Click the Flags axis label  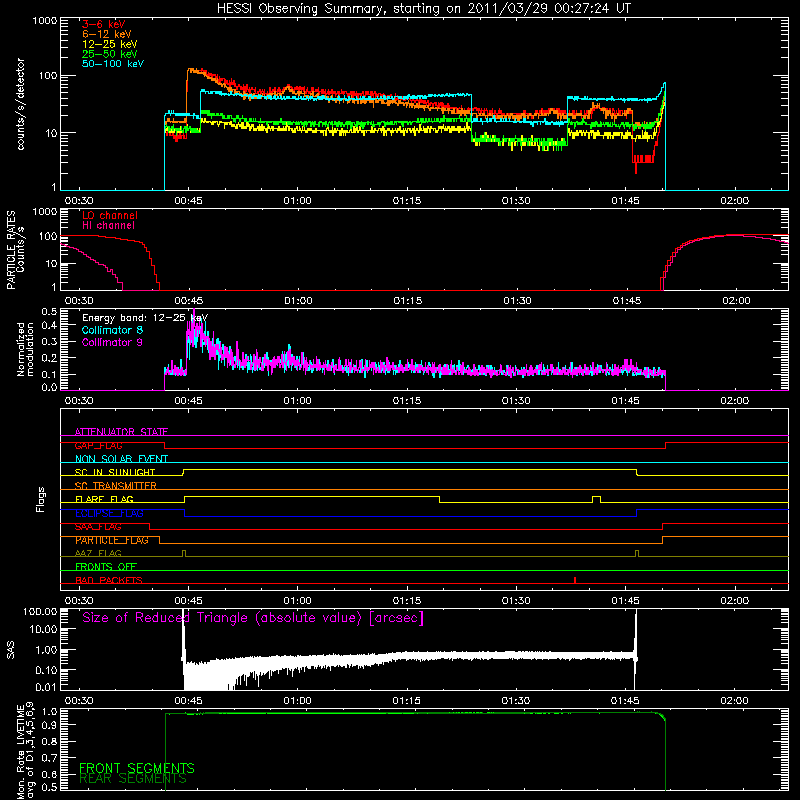coord(41,500)
